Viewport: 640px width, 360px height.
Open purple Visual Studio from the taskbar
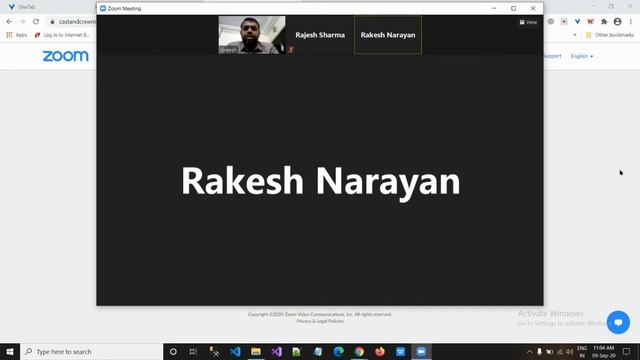(x=277, y=351)
